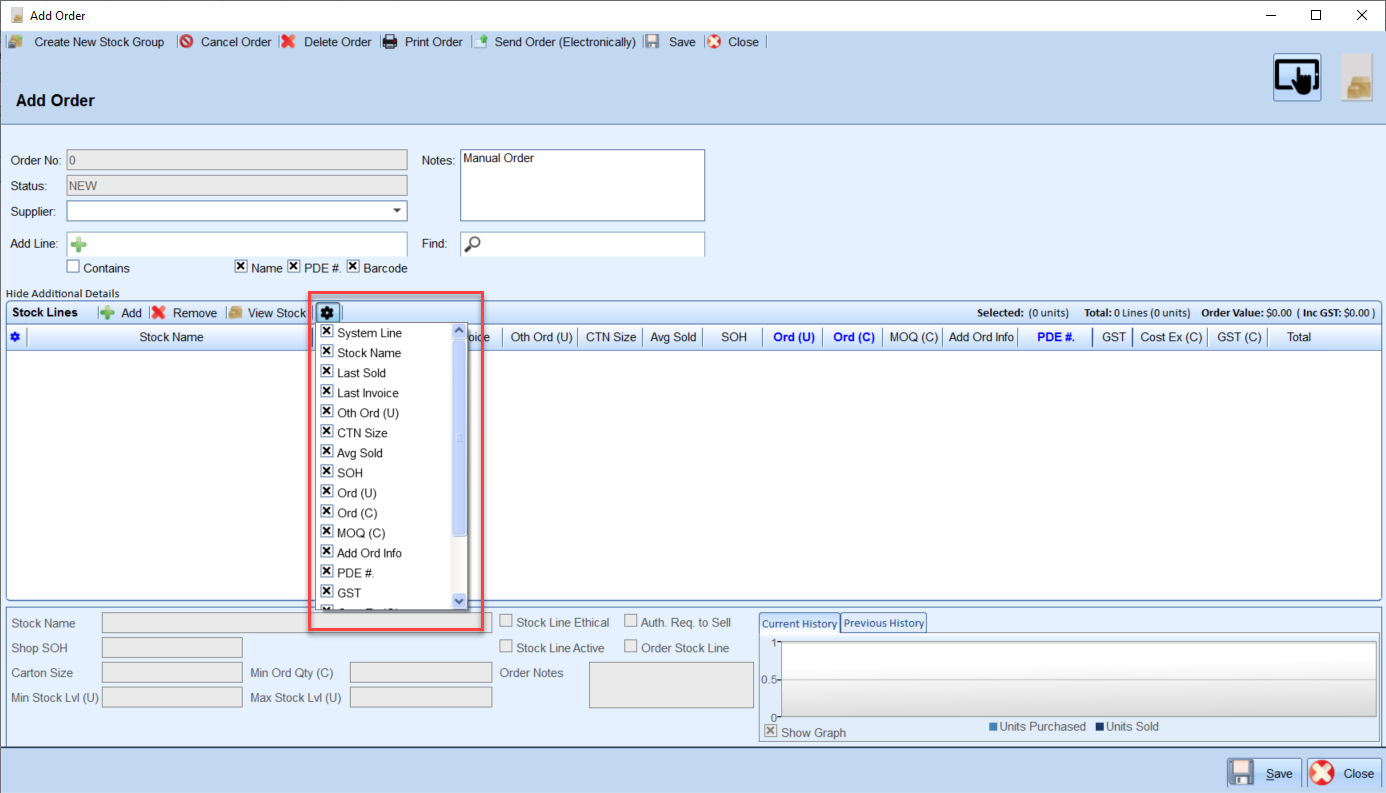Click the Ord (U) column header
This screenshot has width=1386, height=793.
pos(794,337)
